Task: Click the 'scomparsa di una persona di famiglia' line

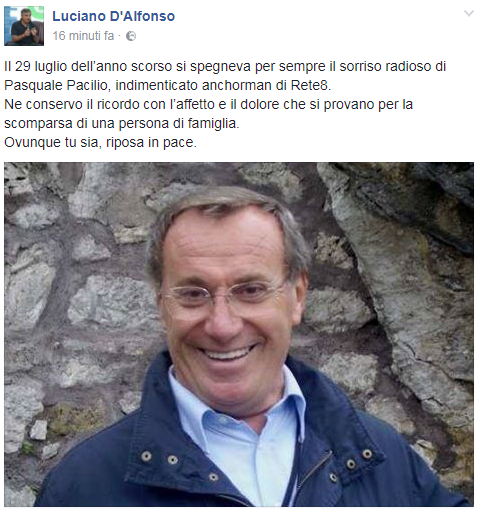Action: click(x=122, y=124)
